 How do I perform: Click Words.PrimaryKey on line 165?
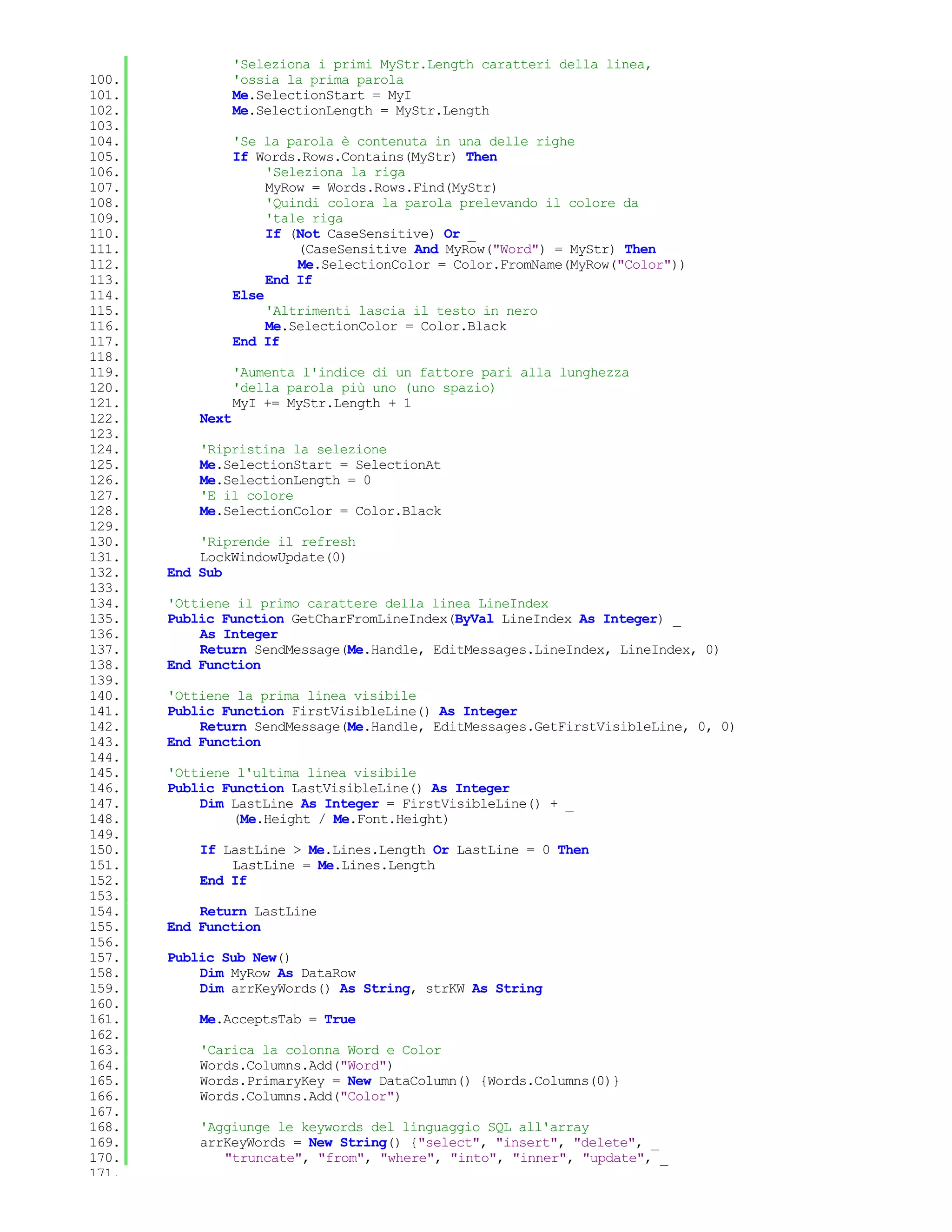(262, 1081)
